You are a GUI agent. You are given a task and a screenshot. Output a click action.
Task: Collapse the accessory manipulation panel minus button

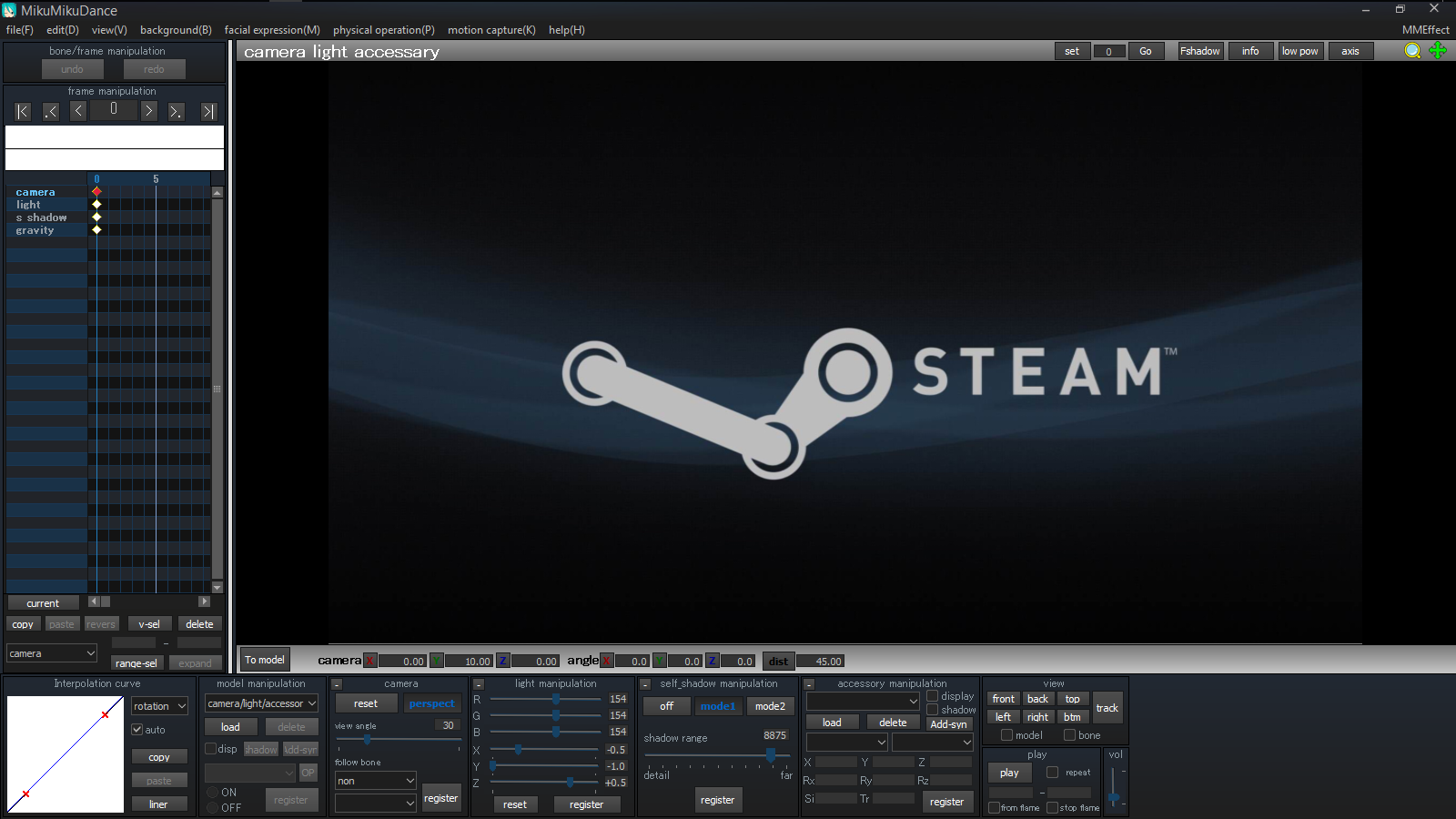click(808, 684)
